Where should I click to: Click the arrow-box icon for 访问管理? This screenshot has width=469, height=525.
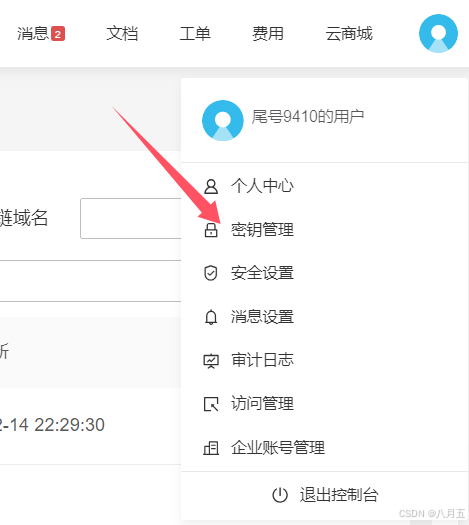[211, 404]
